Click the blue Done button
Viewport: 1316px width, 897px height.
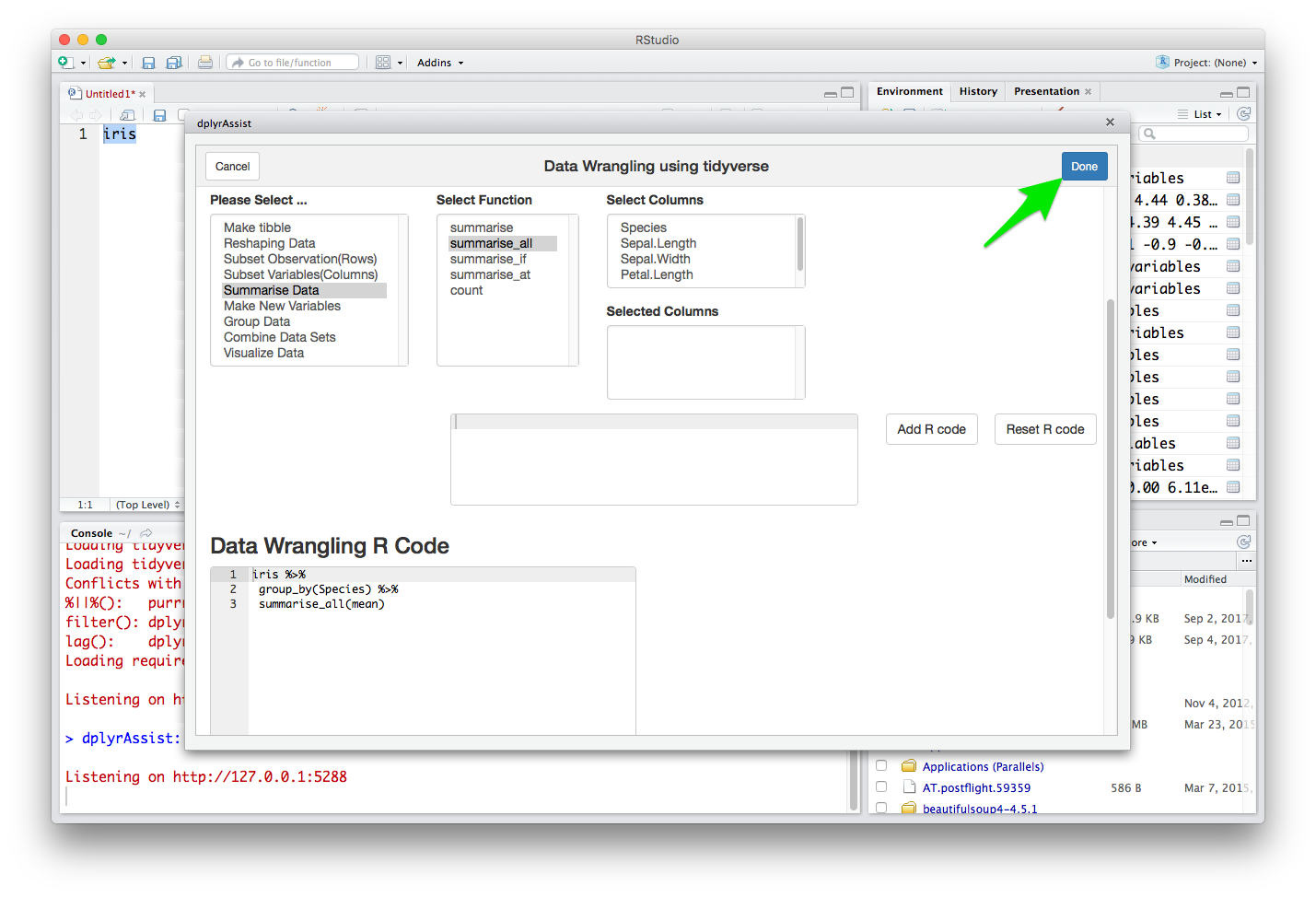click(1084, 167)
